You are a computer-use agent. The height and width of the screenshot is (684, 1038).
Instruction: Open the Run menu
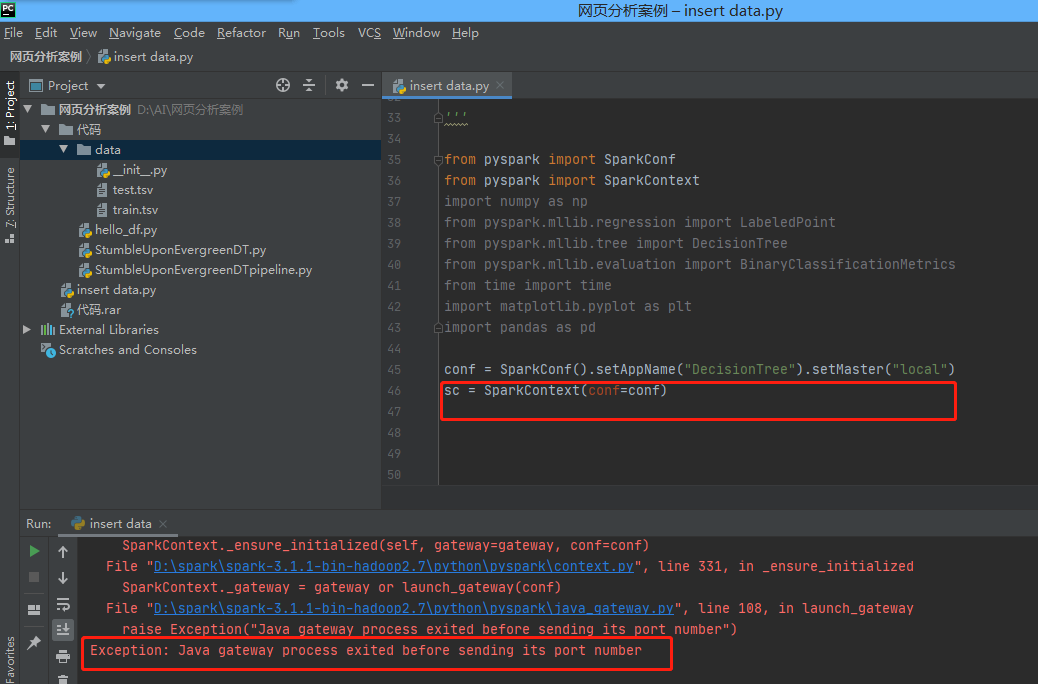[289, 32]
